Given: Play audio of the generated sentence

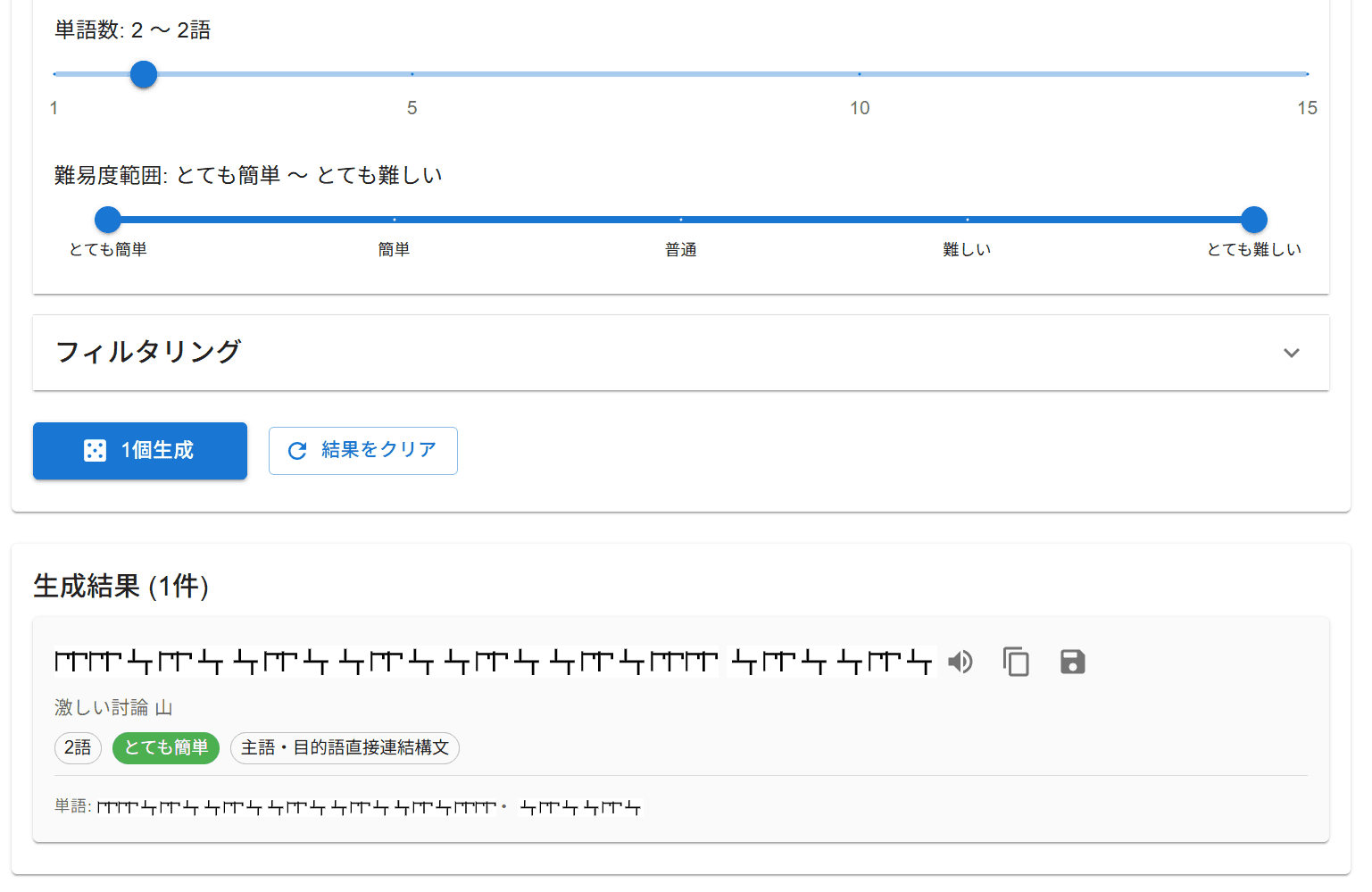Looking at the screenshot, I should point(960,662).
